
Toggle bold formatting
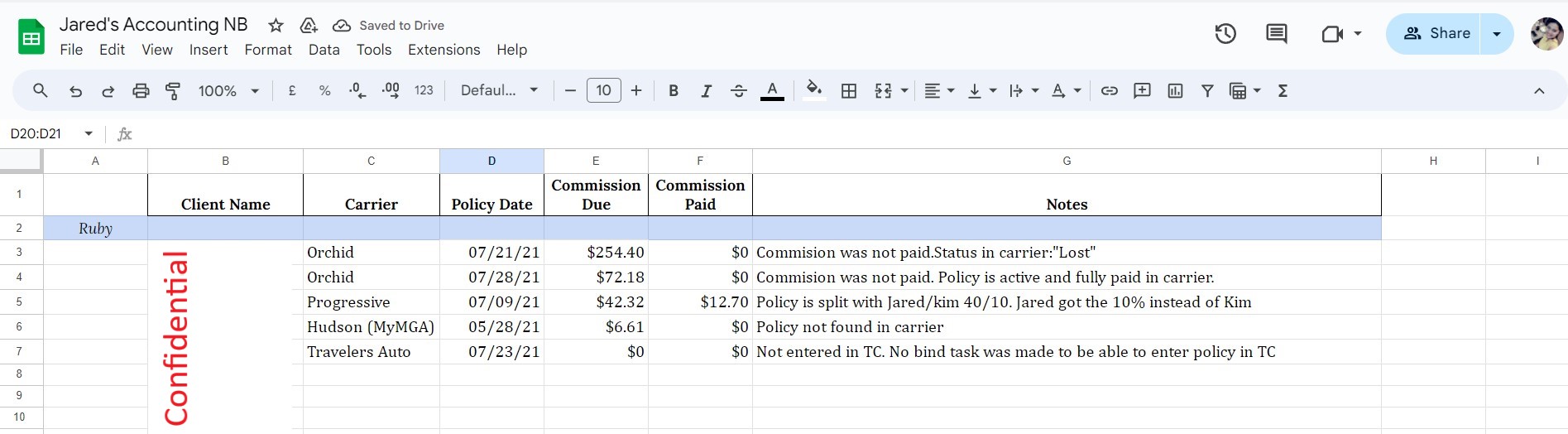pos(674,91)
